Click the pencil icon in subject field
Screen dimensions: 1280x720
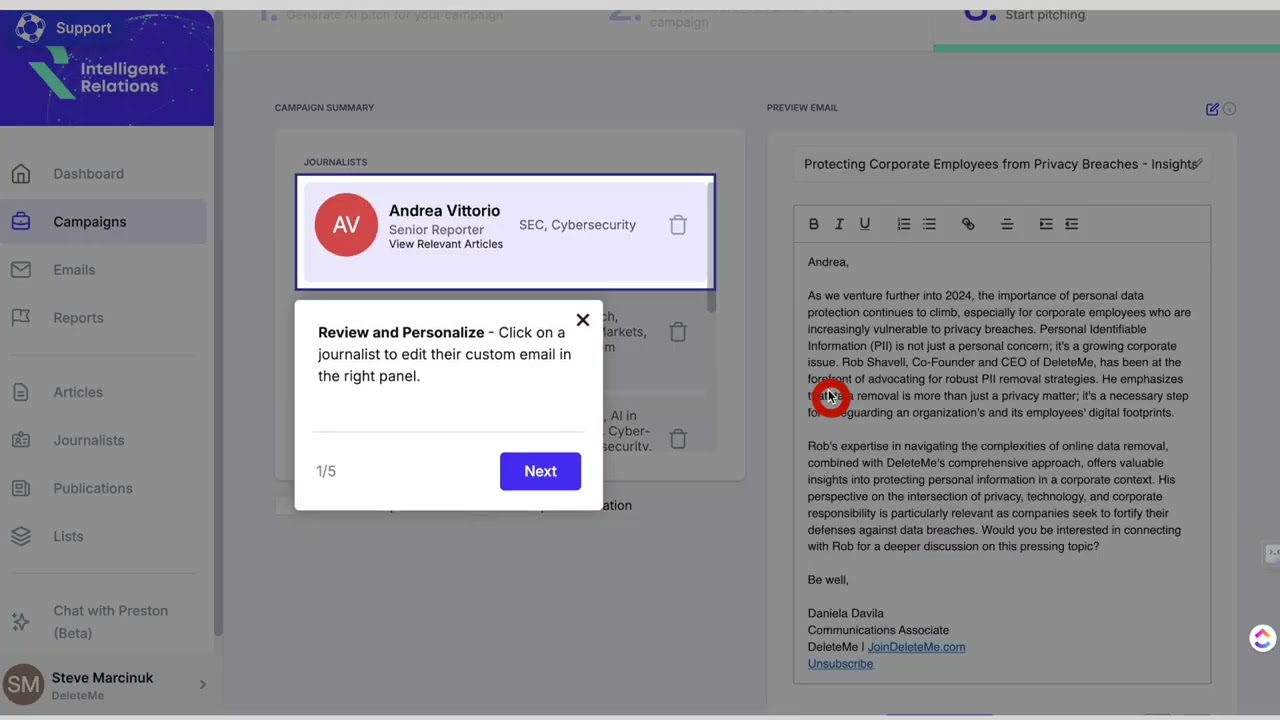point(1198,163)
